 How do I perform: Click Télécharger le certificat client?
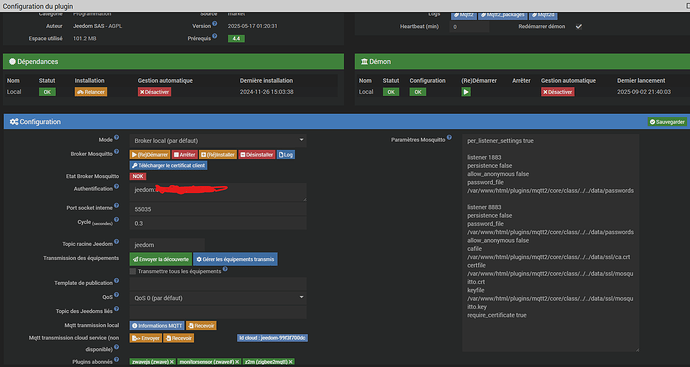(169, 166)
